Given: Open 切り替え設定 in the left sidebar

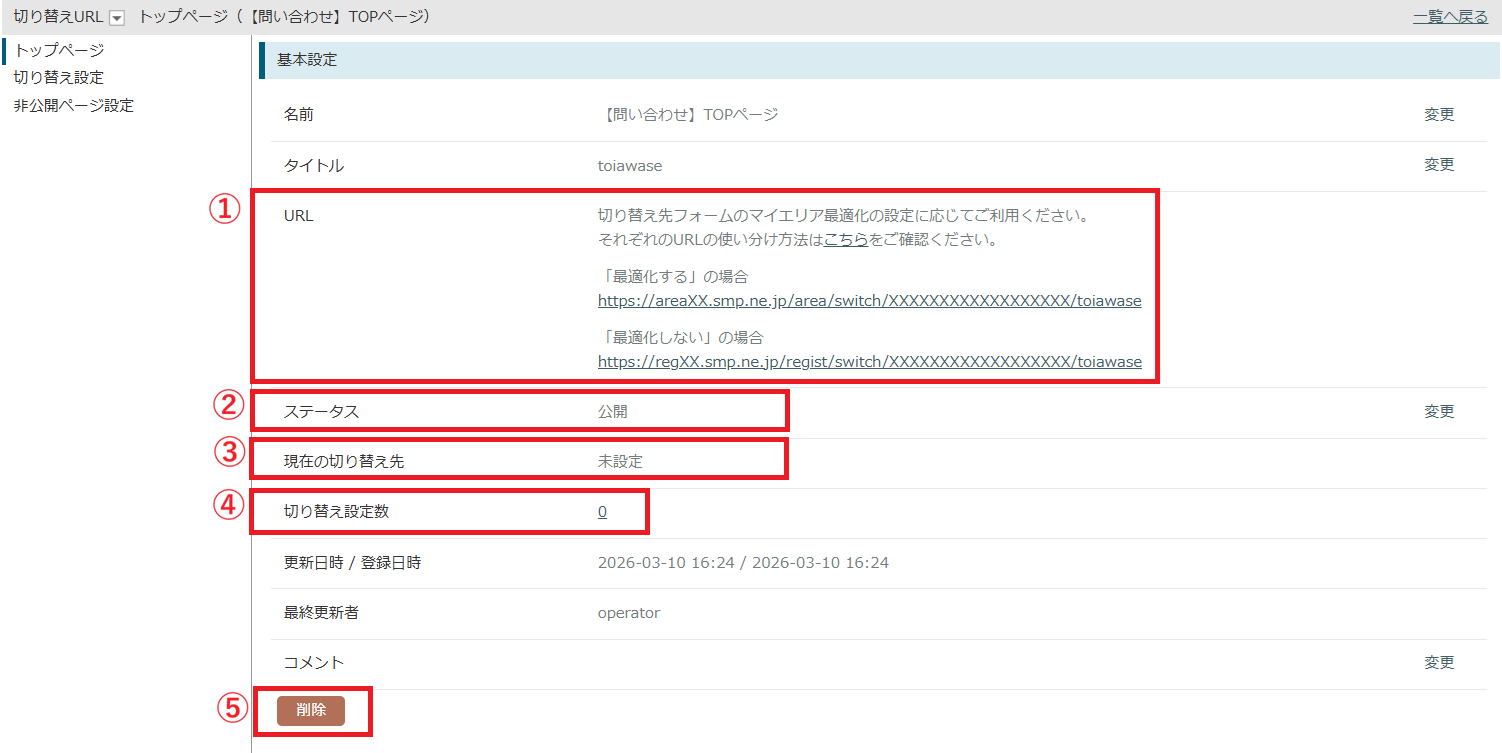Looking at the screenshot, I should point(59,77).
